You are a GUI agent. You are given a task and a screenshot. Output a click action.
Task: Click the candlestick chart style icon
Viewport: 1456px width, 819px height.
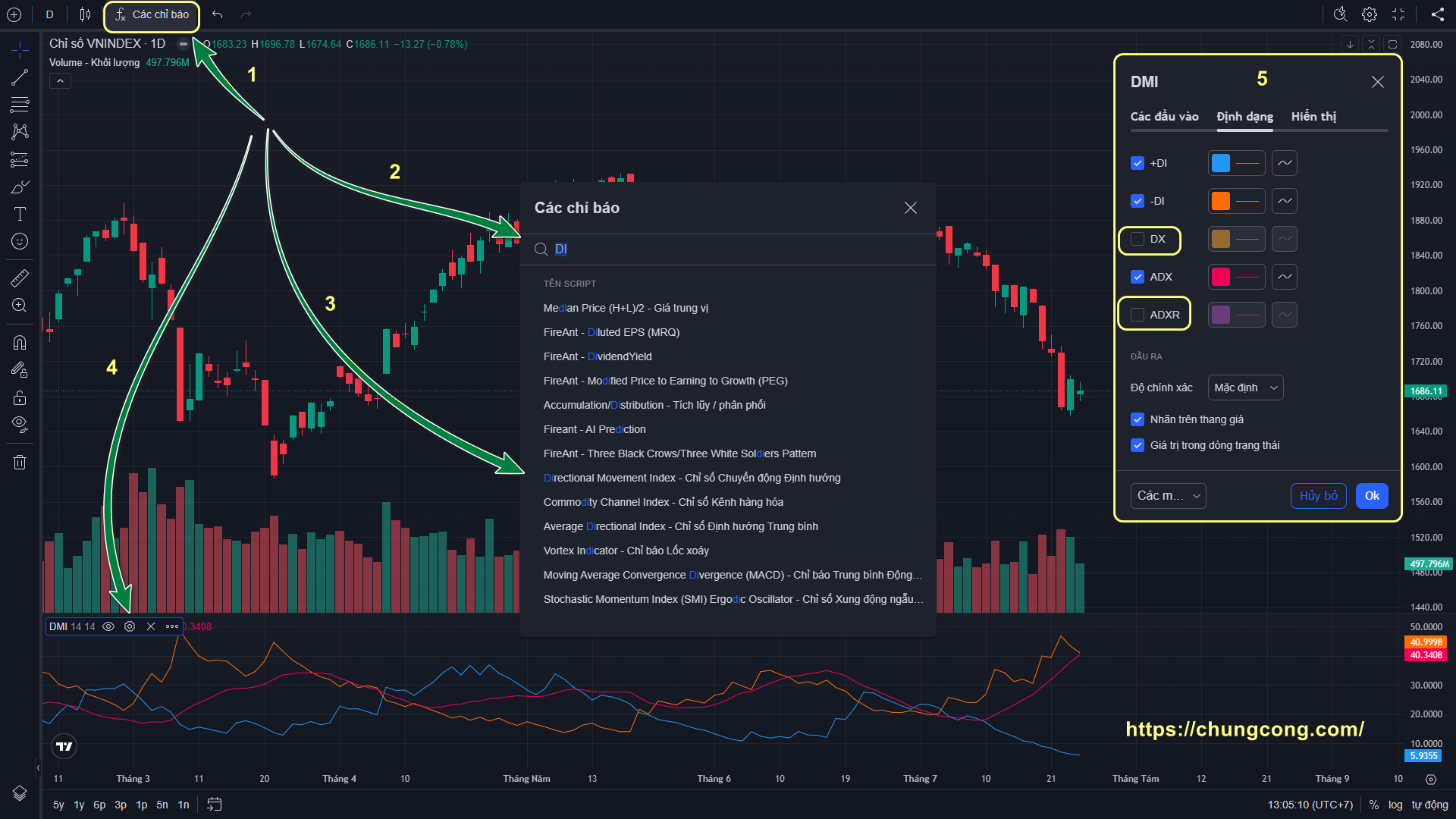click(x=85, y=14)
